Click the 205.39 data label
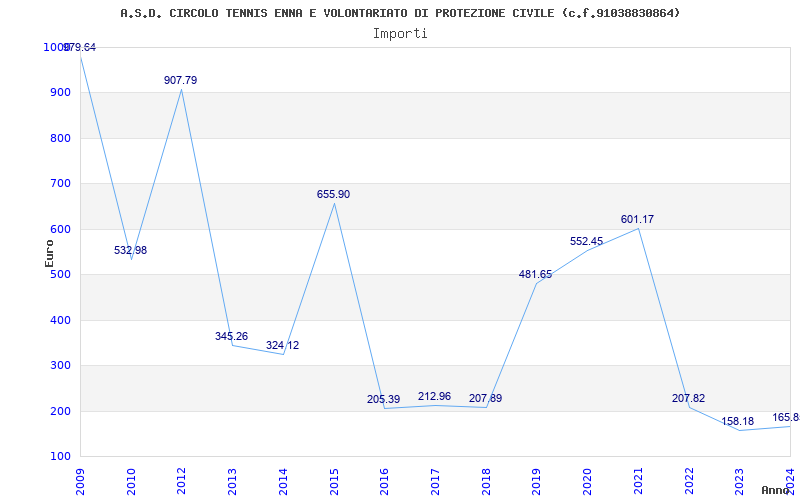The image size is (800, 500). click(383, 399)
